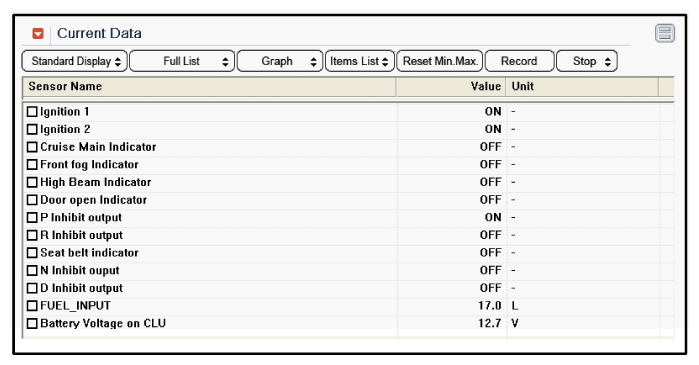Open the Items List dropdown
The width and height of the screenshot is (699, 365).
pyautogui.click(x=360, y=61)
